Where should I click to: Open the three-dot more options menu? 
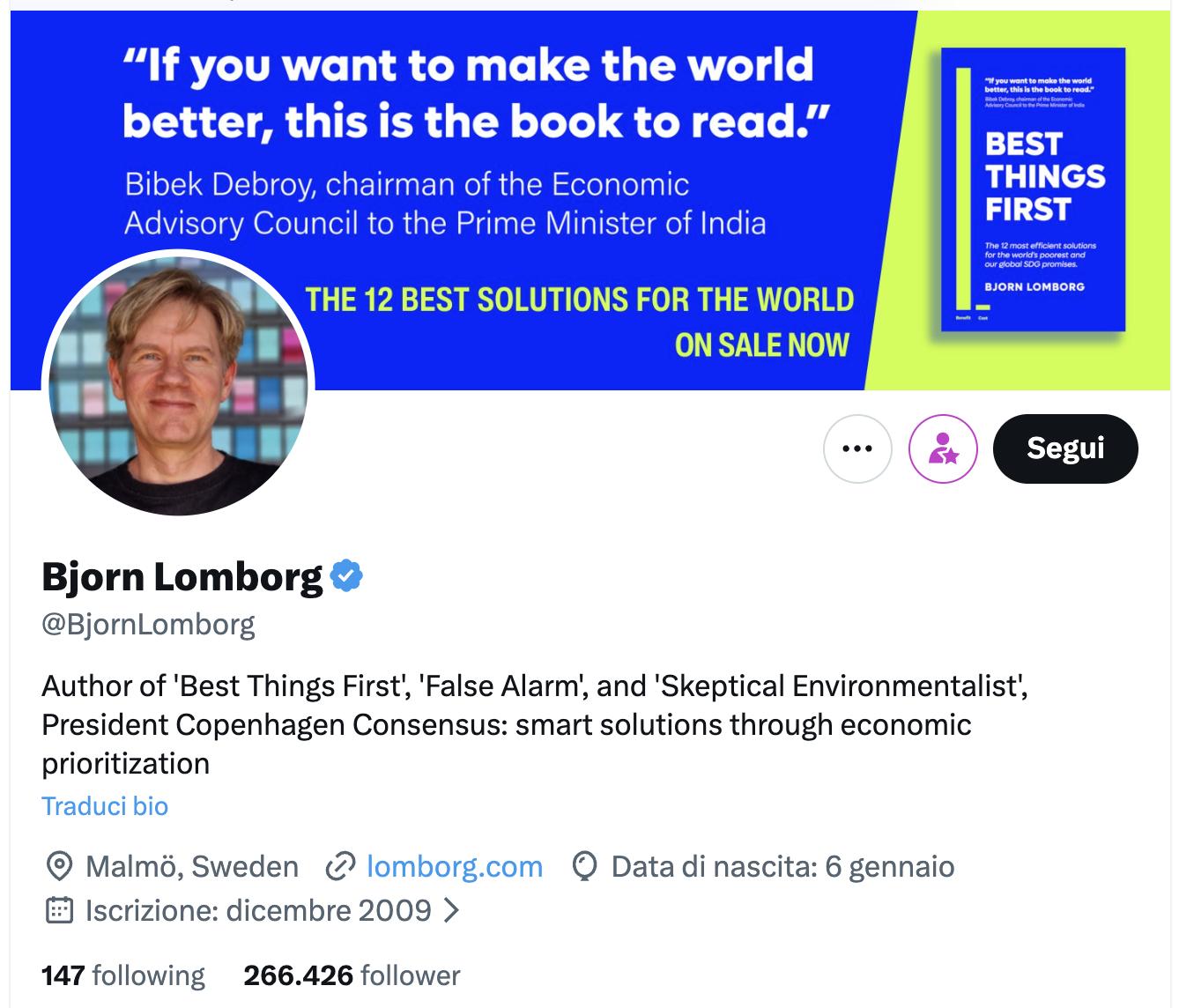point(857,448)
